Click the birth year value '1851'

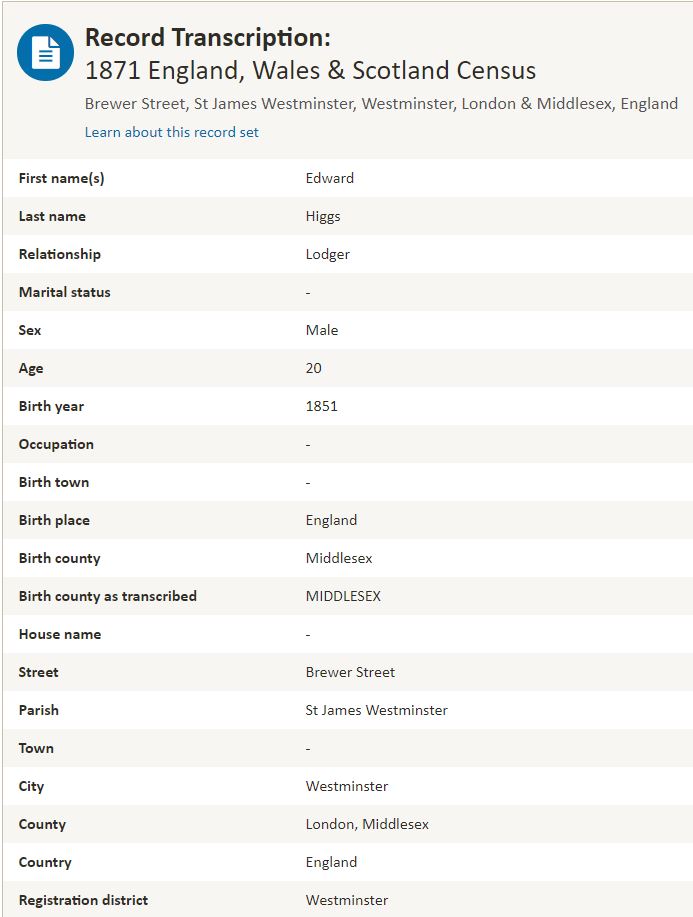pyautogui.click(x=322, y=406)
